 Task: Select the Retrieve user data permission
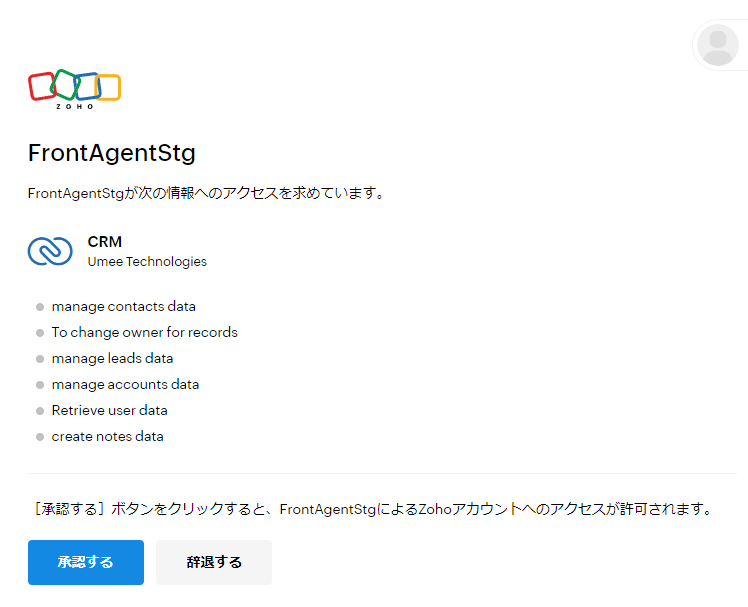[x=110, y=411]
